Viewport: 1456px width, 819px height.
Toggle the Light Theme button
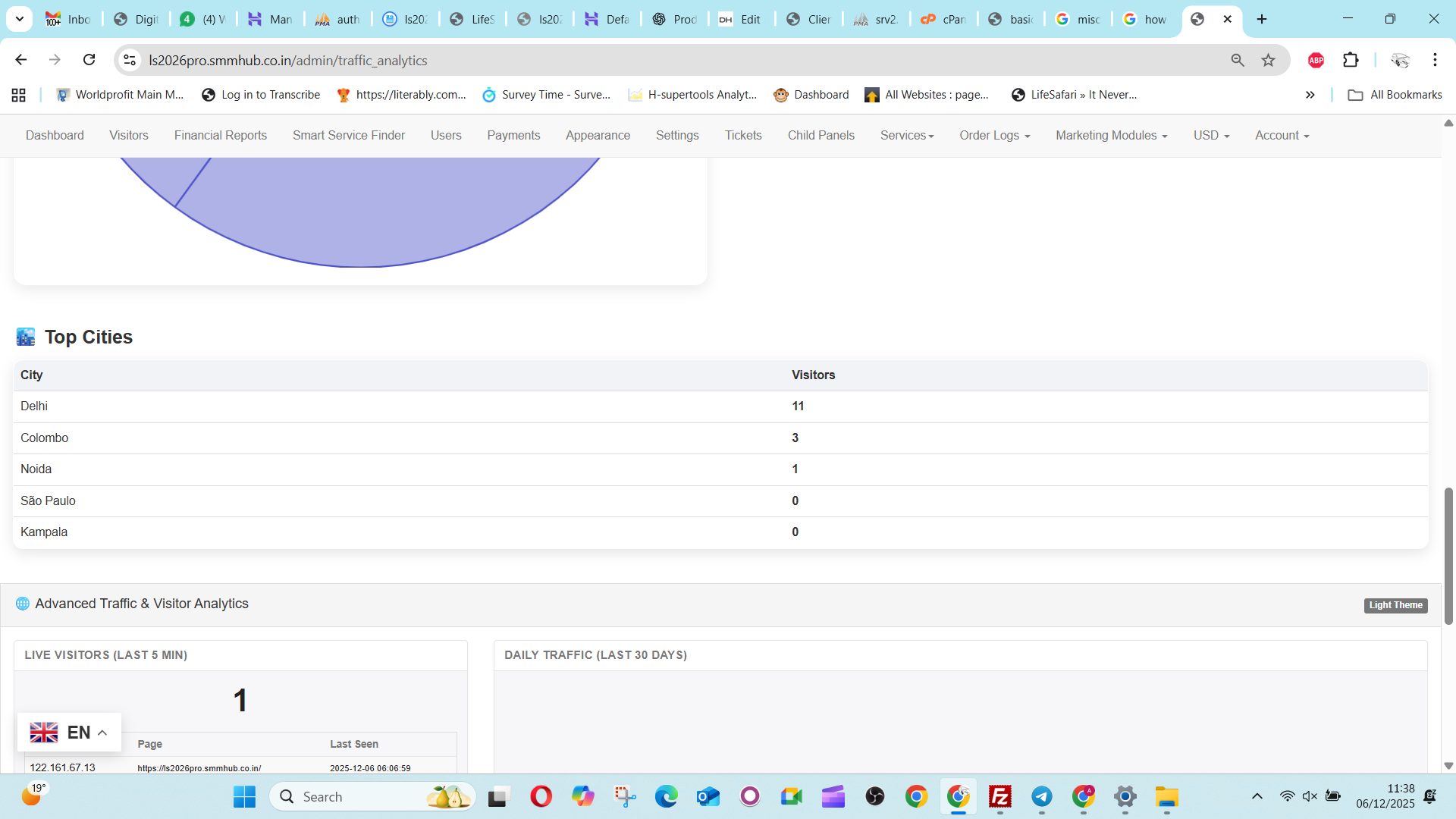[x=1395, y=605]
